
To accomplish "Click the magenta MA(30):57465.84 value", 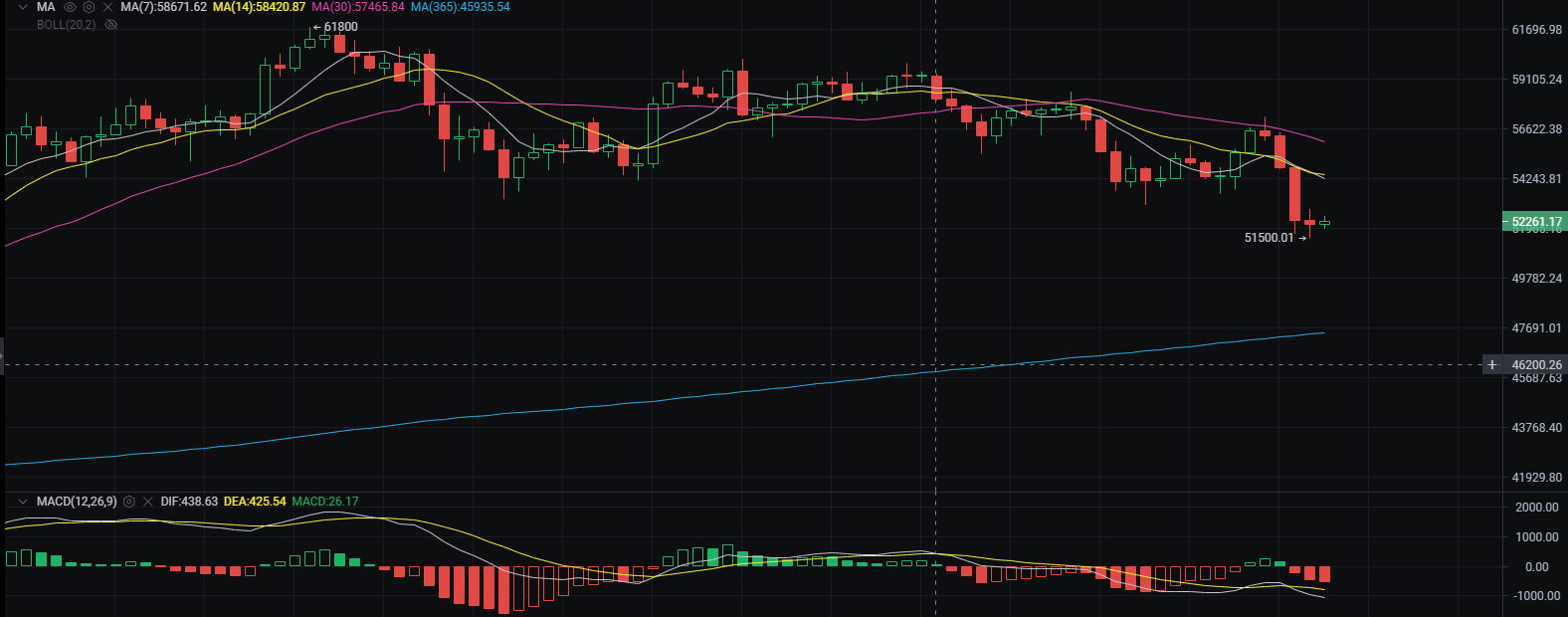I will click(358, 7).
